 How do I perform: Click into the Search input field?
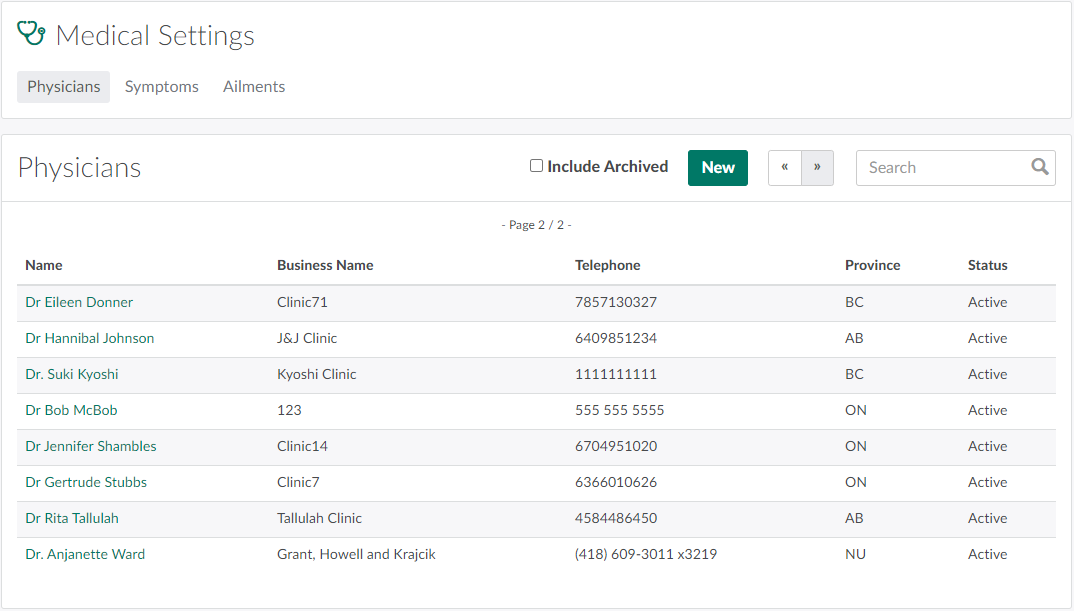tap(945, 168)
